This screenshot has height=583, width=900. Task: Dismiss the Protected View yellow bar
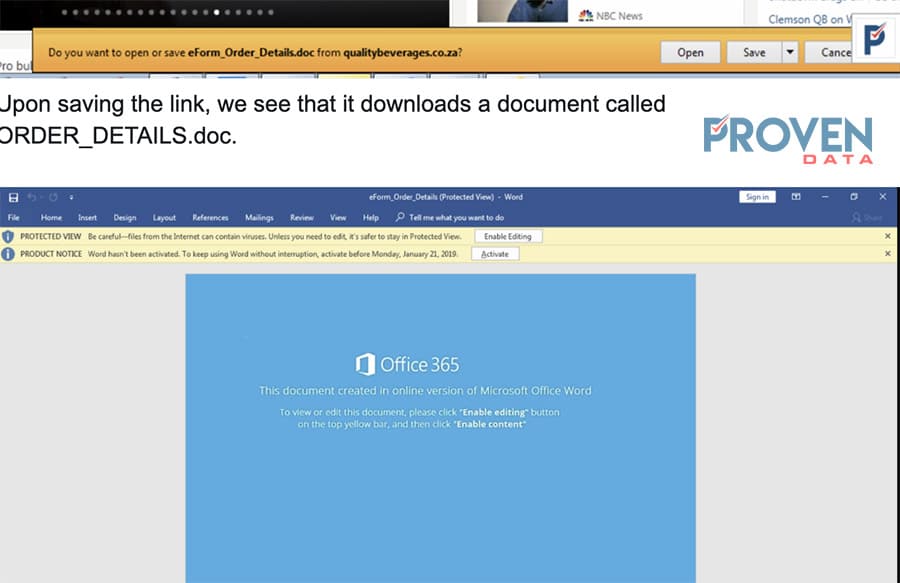point(887,236)
